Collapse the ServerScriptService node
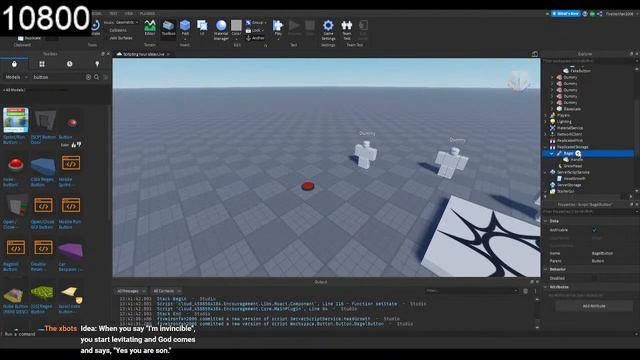Image resolution: width=640 pixels, height=360 pixels. pyautogui.click(x=546, y=172)
